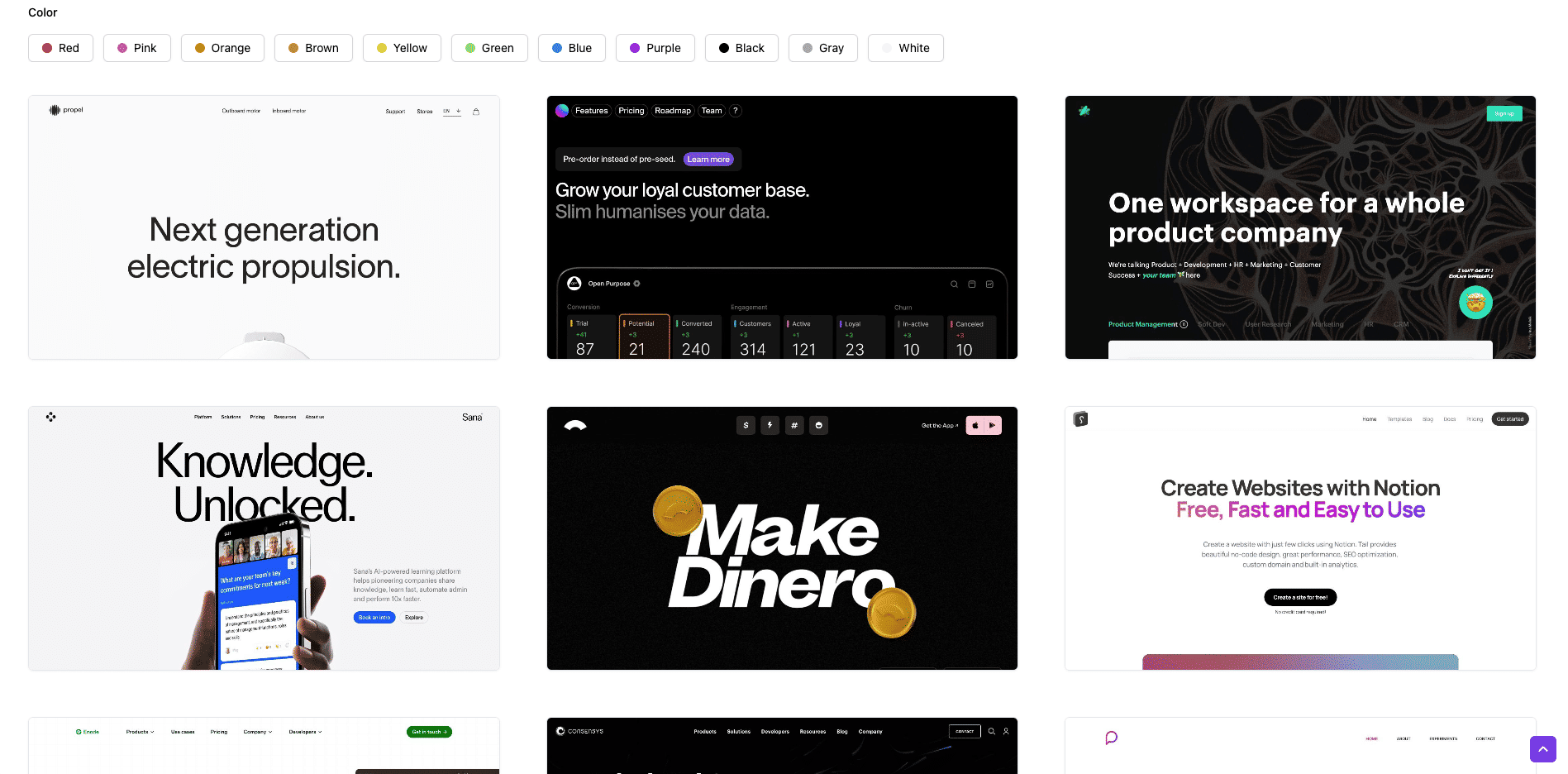Click the Create a site for free button
The height and width of the screenshot is (774, 1568).
pyautogui.click(x=1300, y=597)
